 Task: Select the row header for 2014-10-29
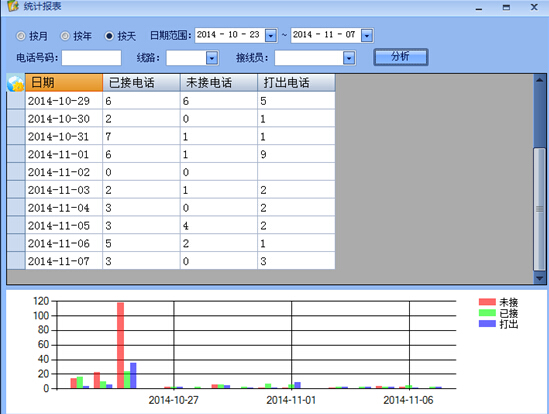pos(16,101)
